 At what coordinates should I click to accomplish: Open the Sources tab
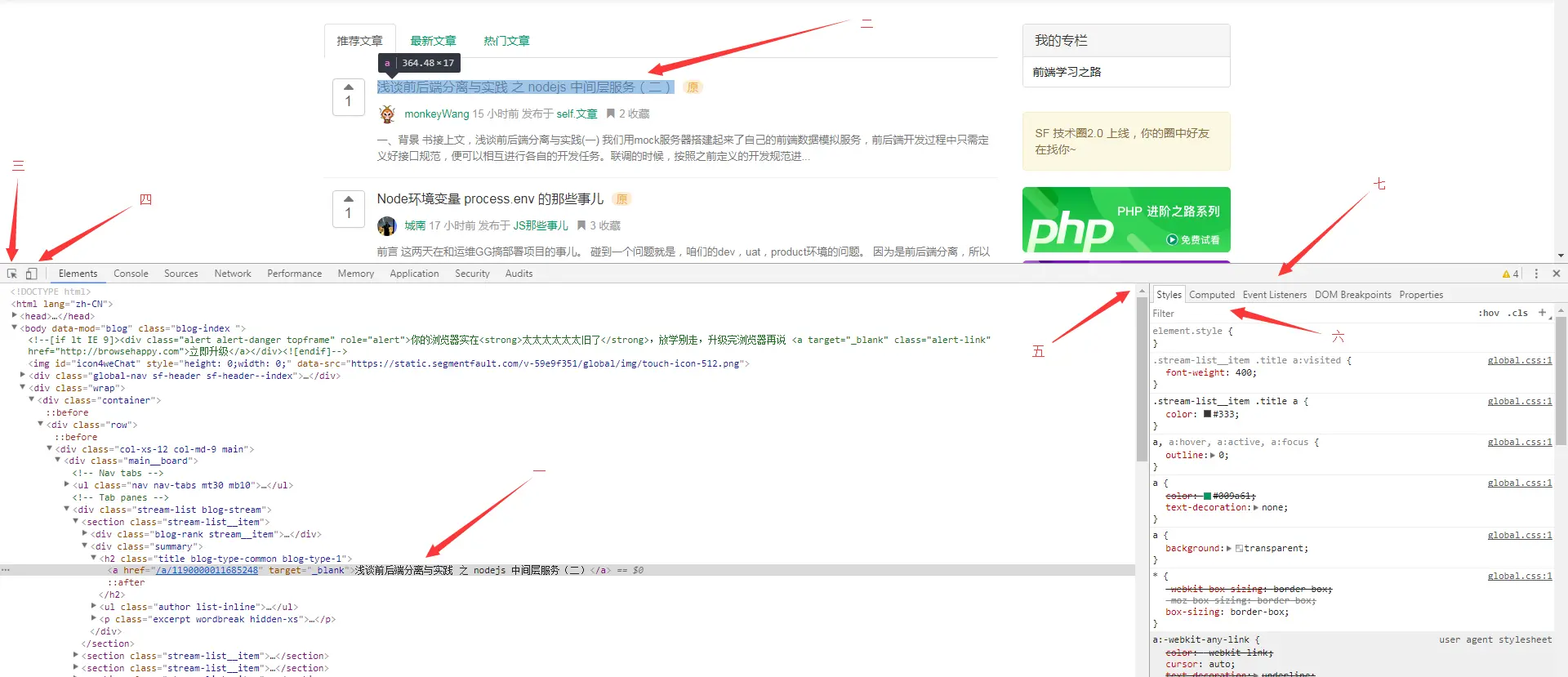pyautogui.click(x=181, y=274)
